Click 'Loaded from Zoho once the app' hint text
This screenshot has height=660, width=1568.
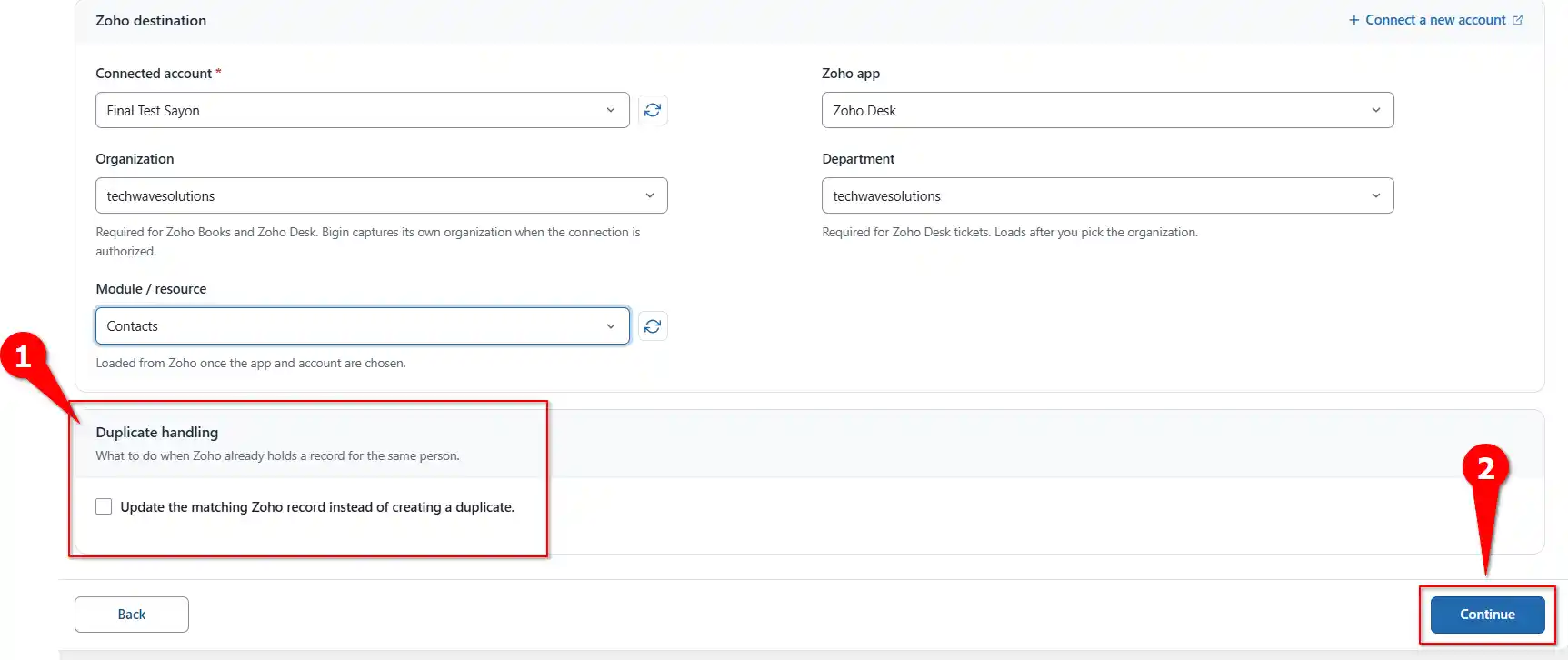[251, 363]
